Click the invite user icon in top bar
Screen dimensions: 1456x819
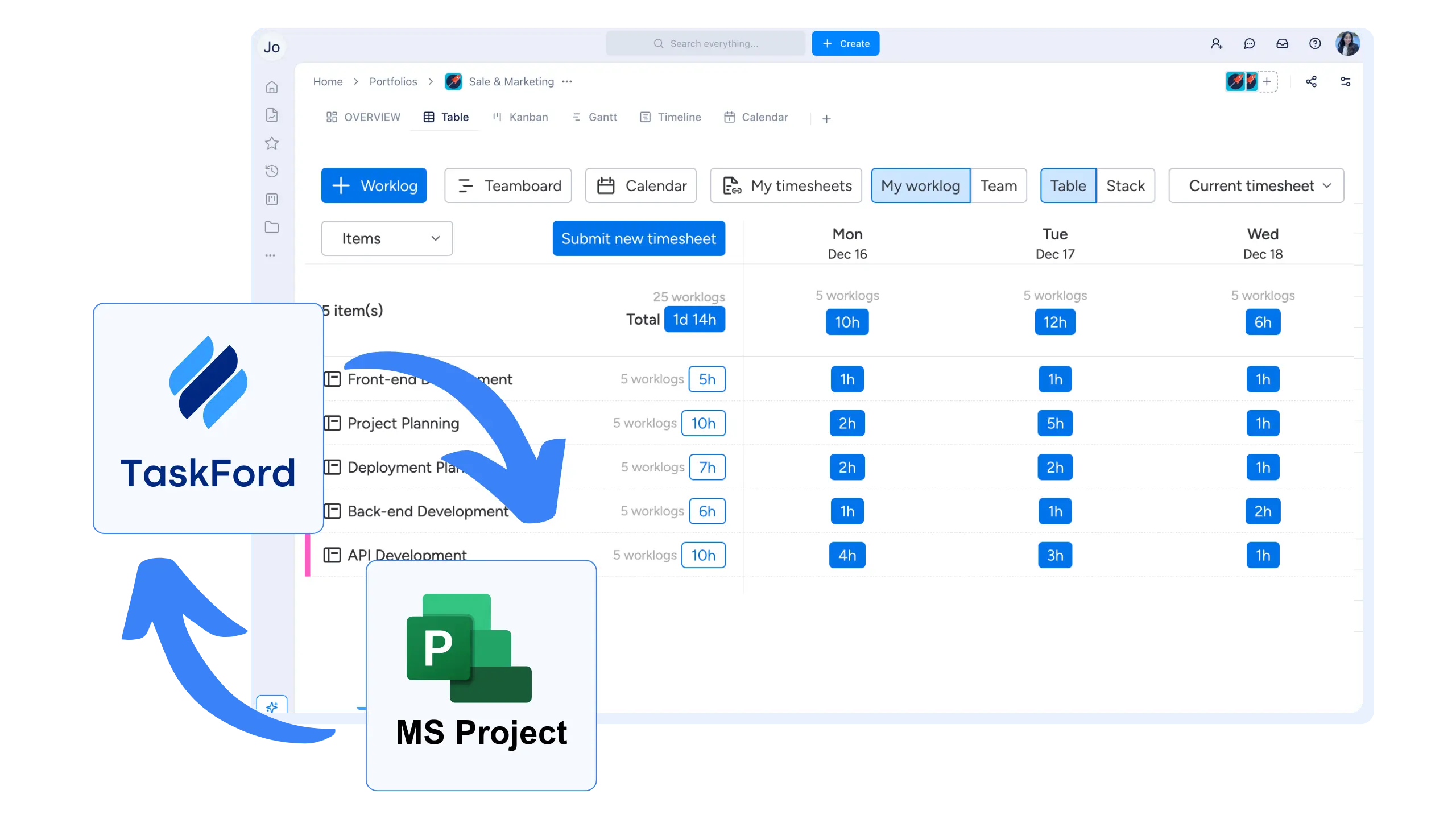pyautogui.click(x=1217, y=43)
